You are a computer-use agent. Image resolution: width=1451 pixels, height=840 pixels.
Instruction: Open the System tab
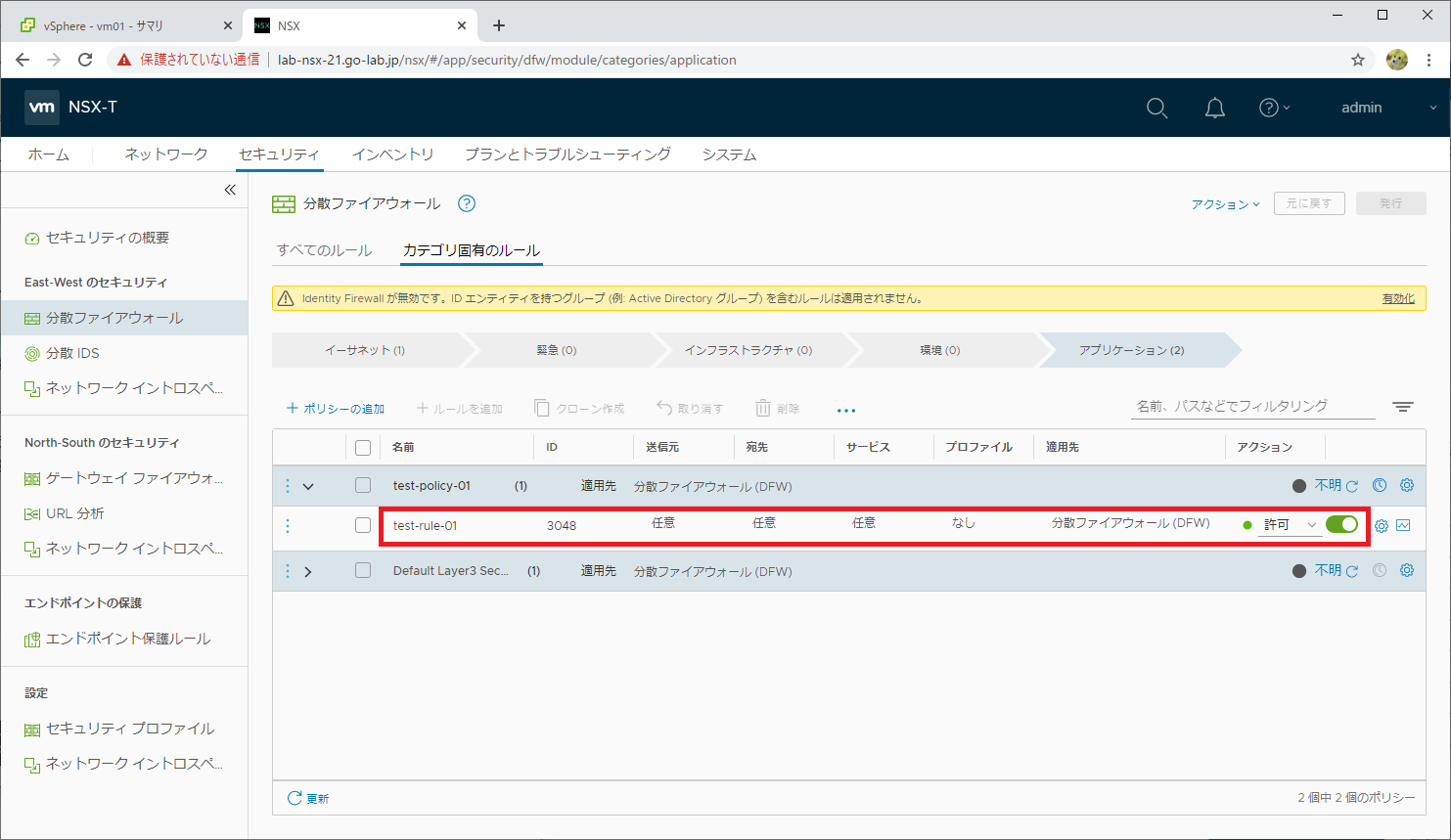tap(729, 155)
